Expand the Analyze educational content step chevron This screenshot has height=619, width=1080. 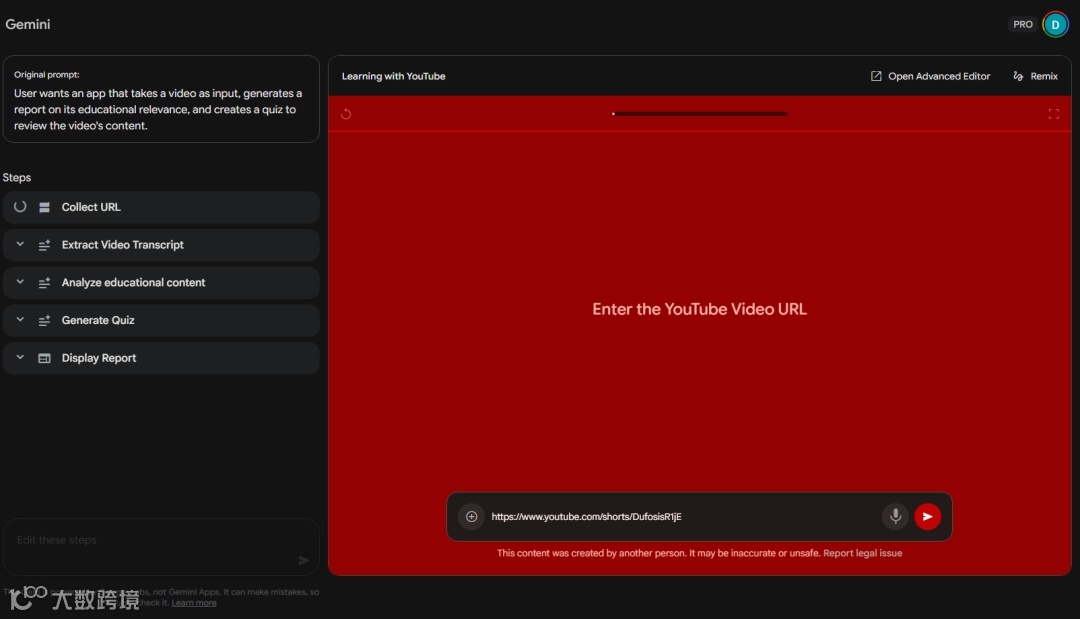20,282
